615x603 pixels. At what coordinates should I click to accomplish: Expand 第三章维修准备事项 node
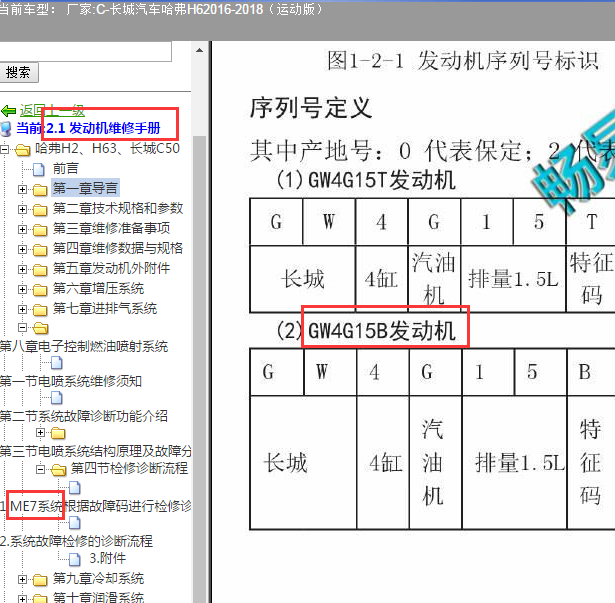[x=22, y=230]
